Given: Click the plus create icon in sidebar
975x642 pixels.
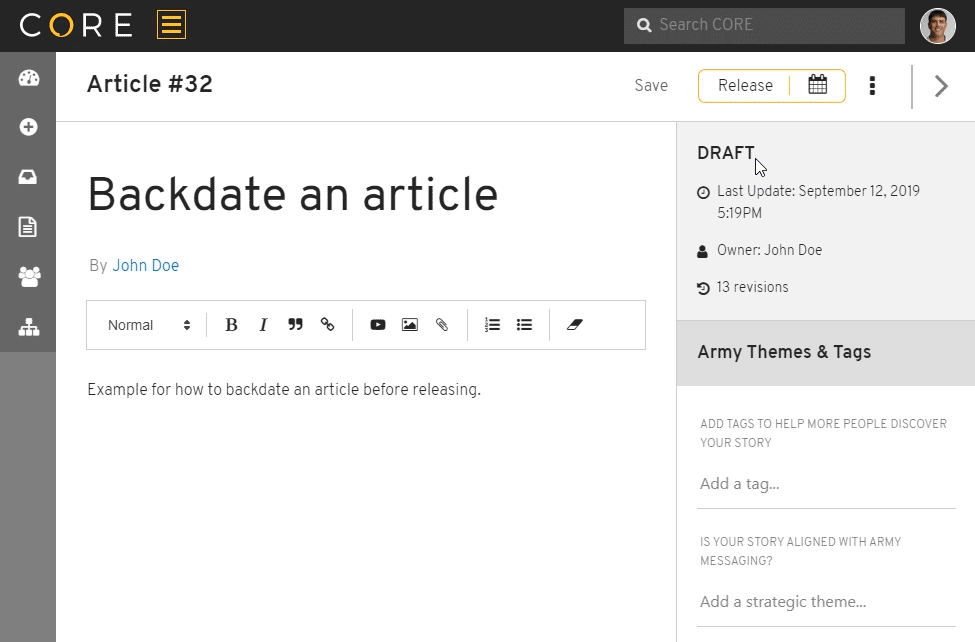Looking at the screenshot, I should [28, 127].
